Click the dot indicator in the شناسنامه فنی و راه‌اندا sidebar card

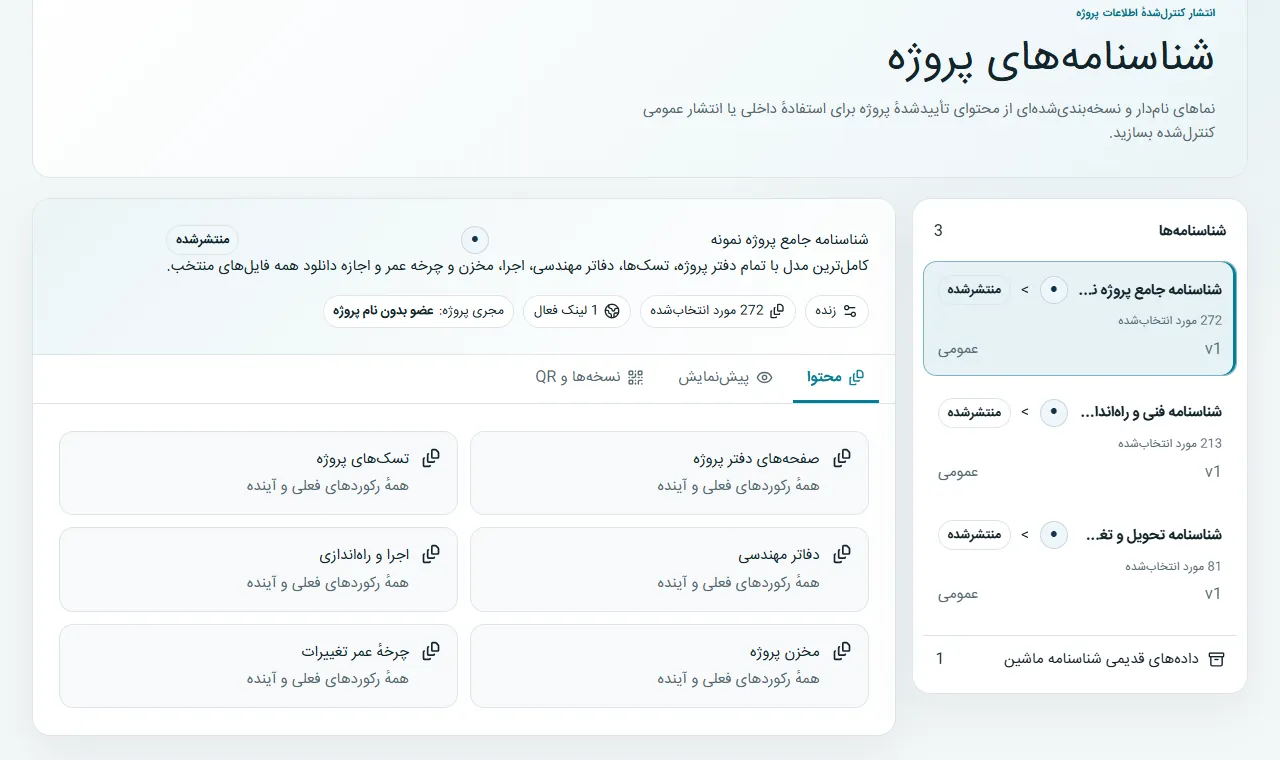(1054, 412)
